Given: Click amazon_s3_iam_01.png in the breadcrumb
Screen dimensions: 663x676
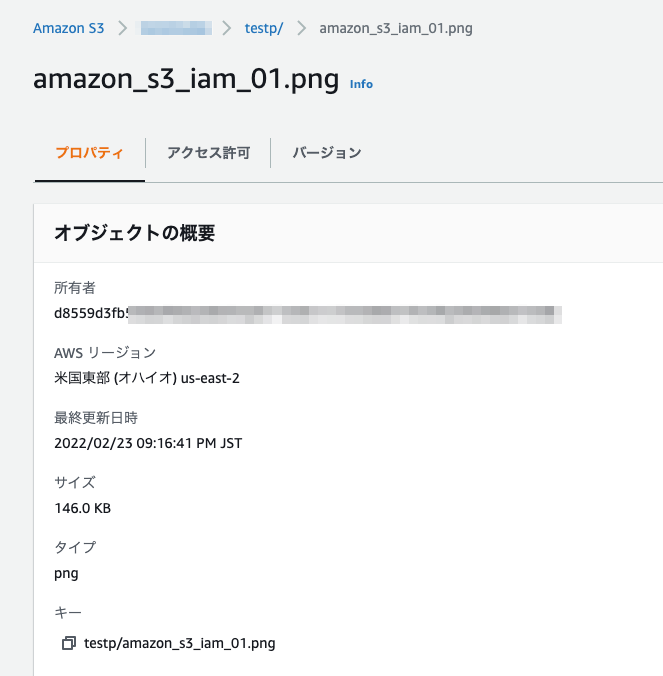Looking at the screenshot, I should click(x=396, y=28).
